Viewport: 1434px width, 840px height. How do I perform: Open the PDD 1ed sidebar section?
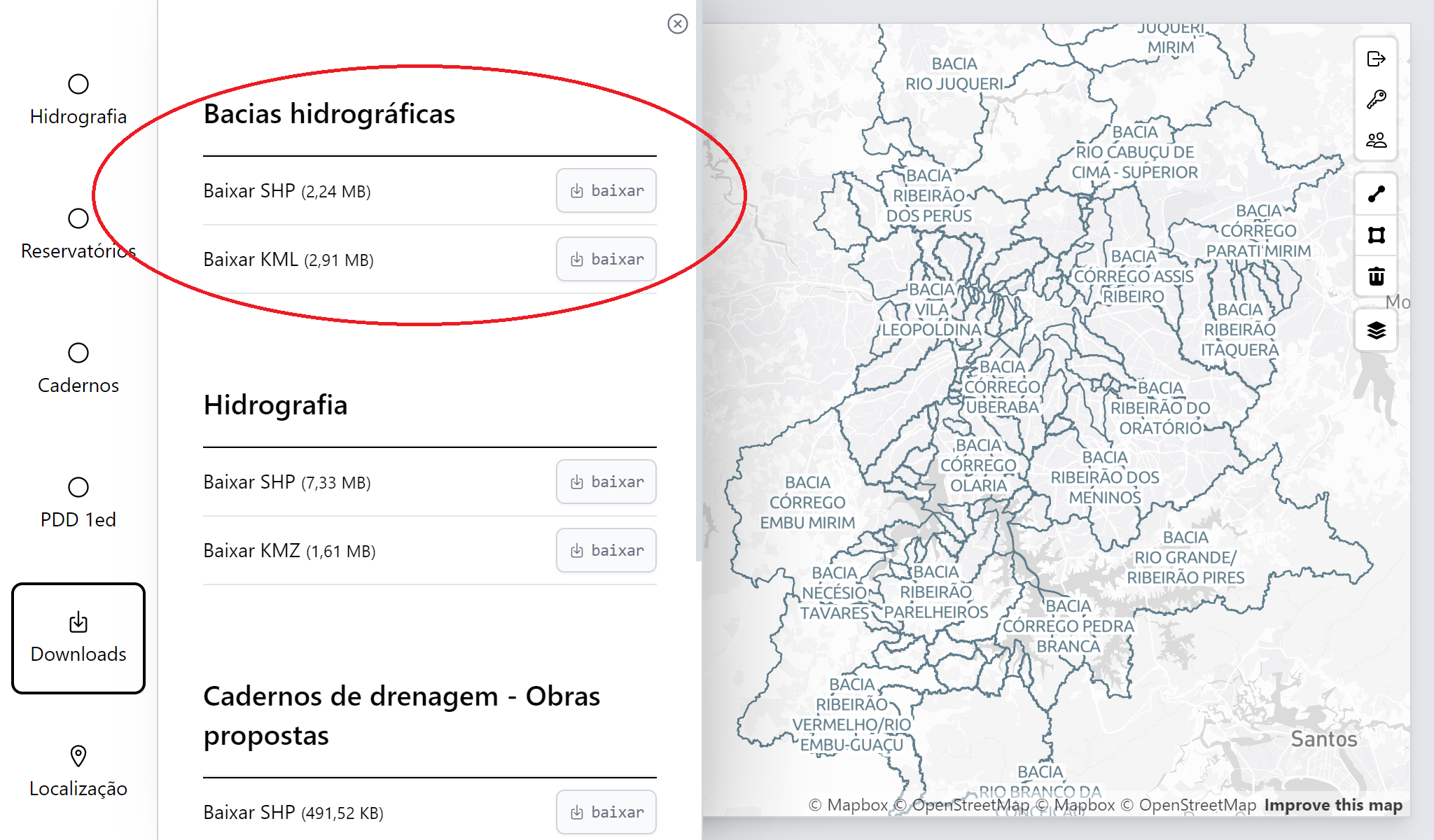[x=78, y=503]
